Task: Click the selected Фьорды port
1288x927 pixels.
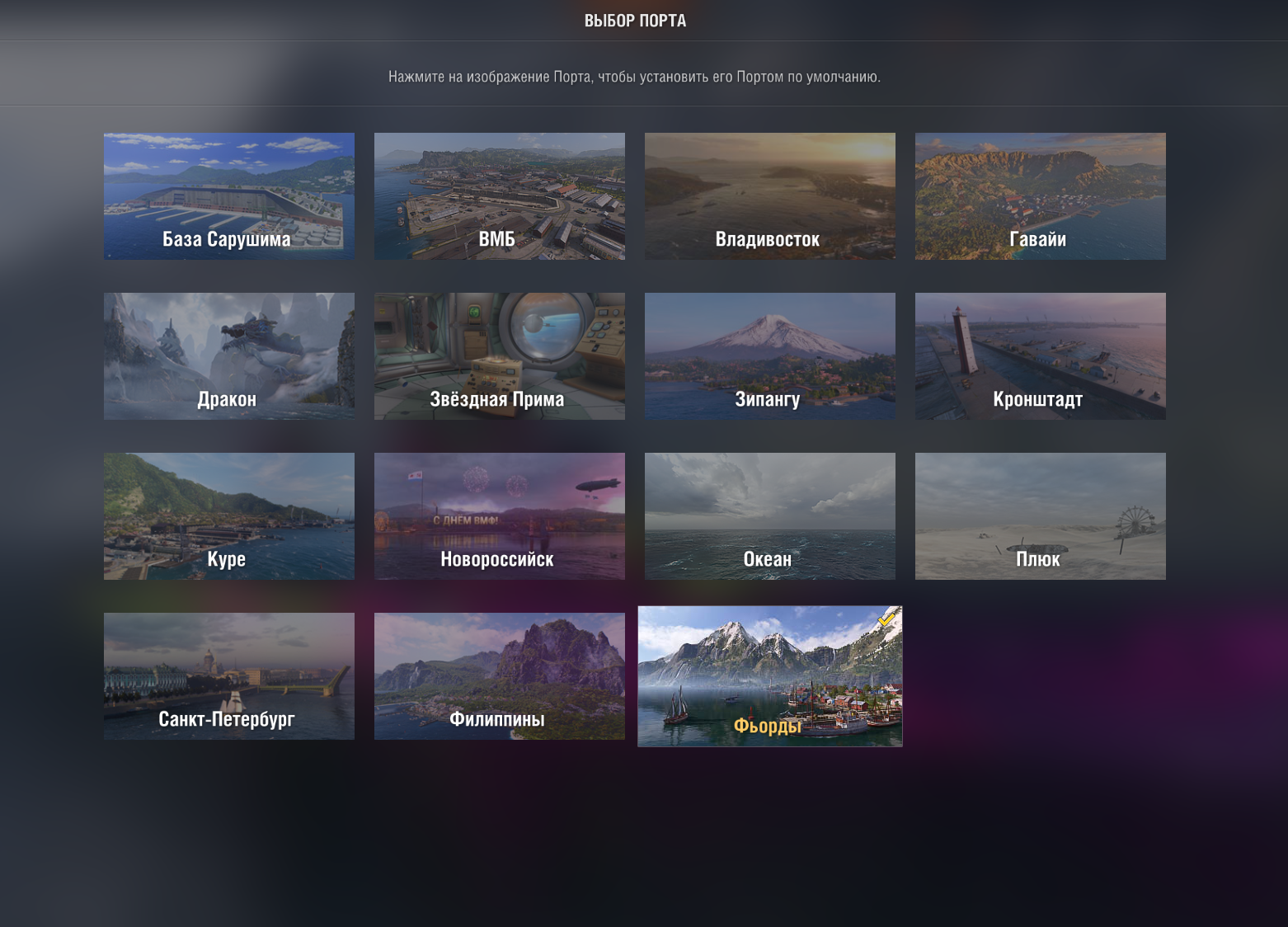Action: [x=770, y=676]
